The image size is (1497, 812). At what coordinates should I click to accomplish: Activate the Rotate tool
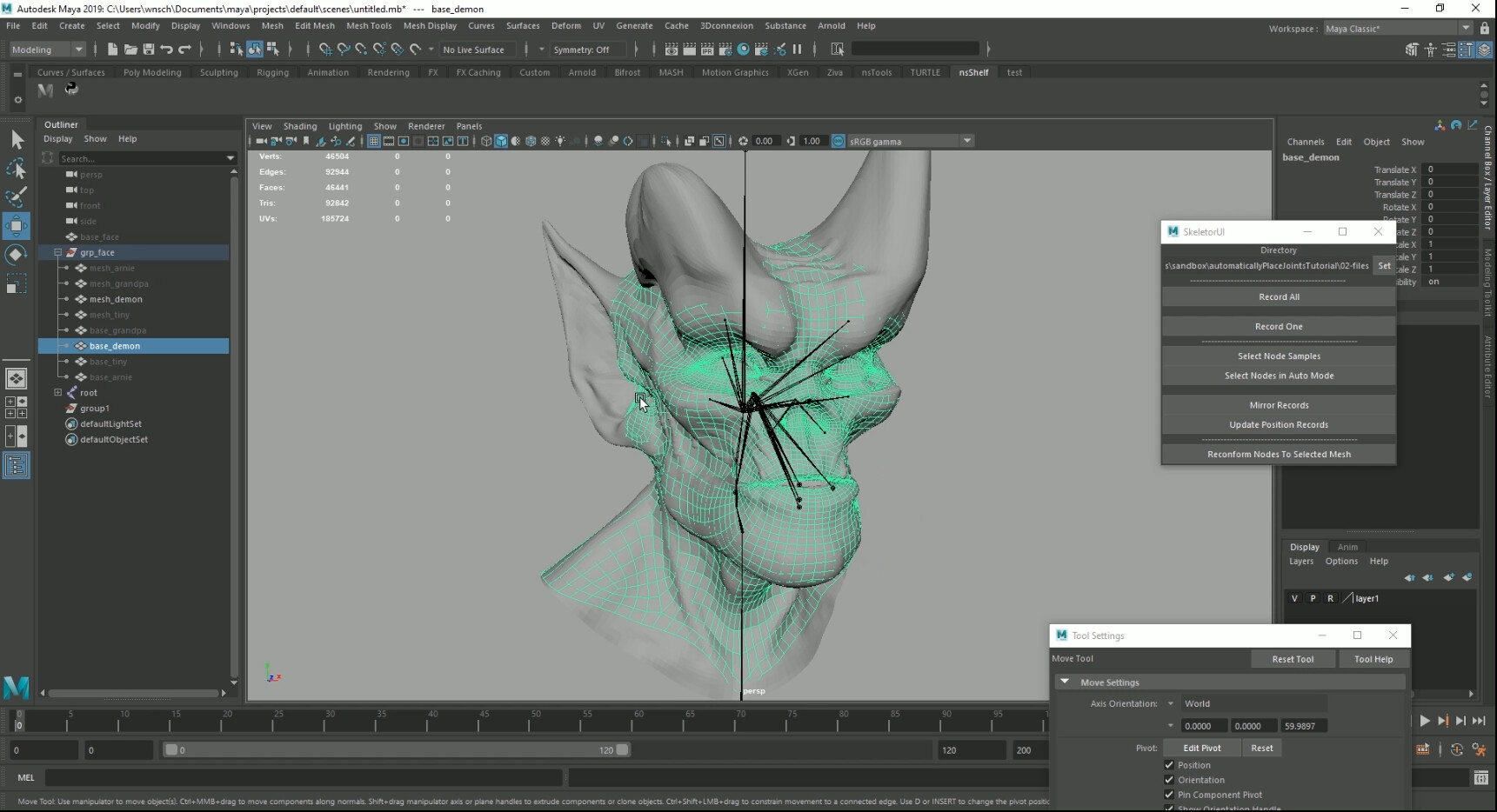17,254
